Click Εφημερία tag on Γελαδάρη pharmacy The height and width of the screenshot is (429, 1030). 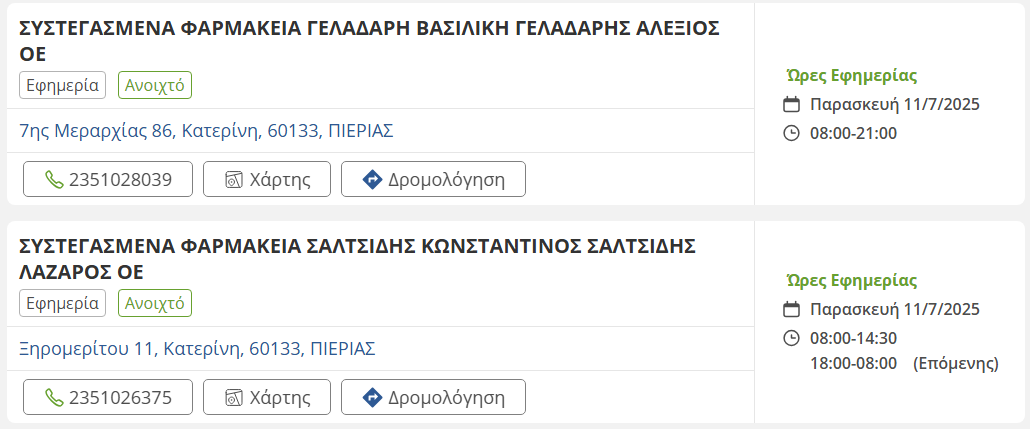(62, 85)
